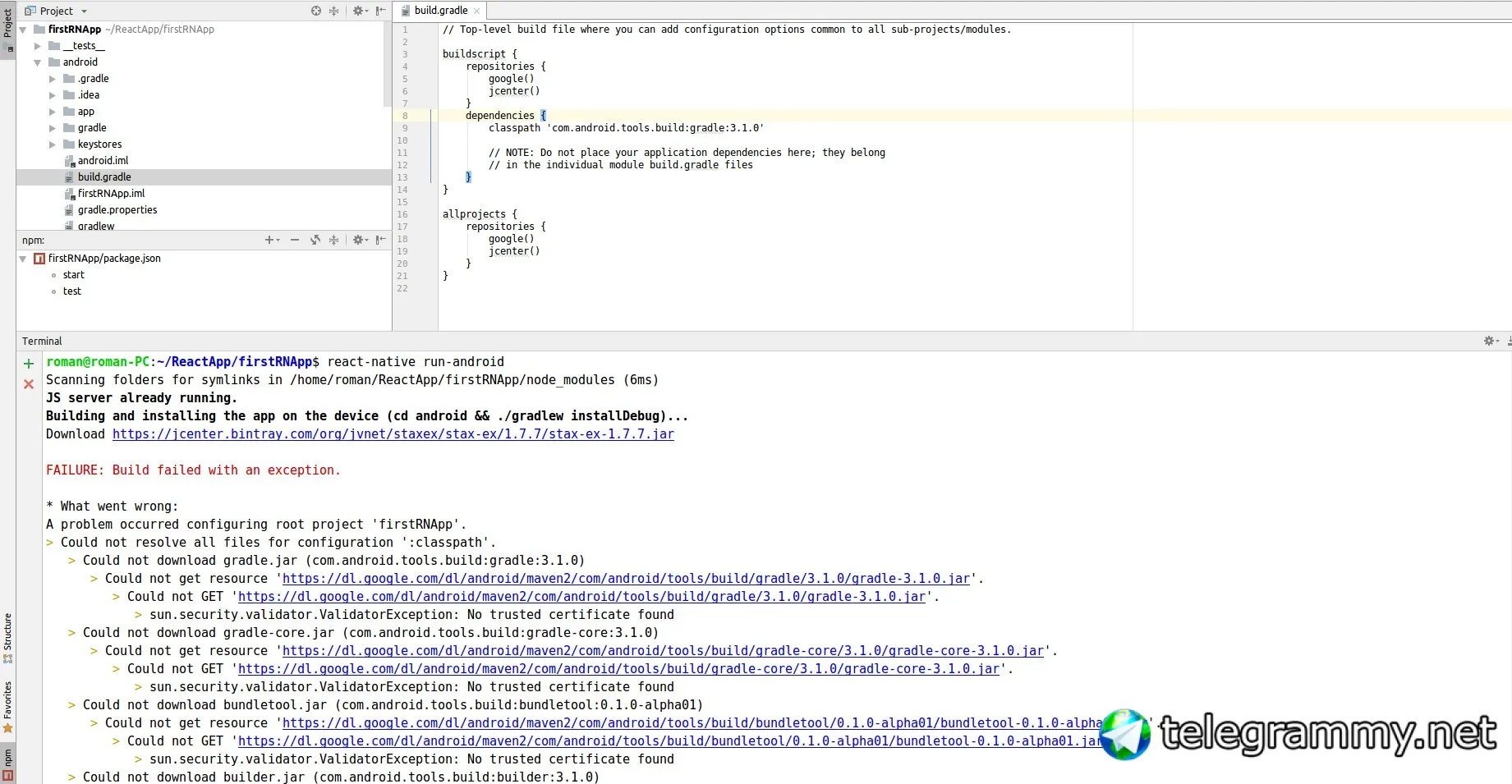Place cursor on 'classpath' line in editor
This screenshot has height=784, width=1512.
pos(626,128)
